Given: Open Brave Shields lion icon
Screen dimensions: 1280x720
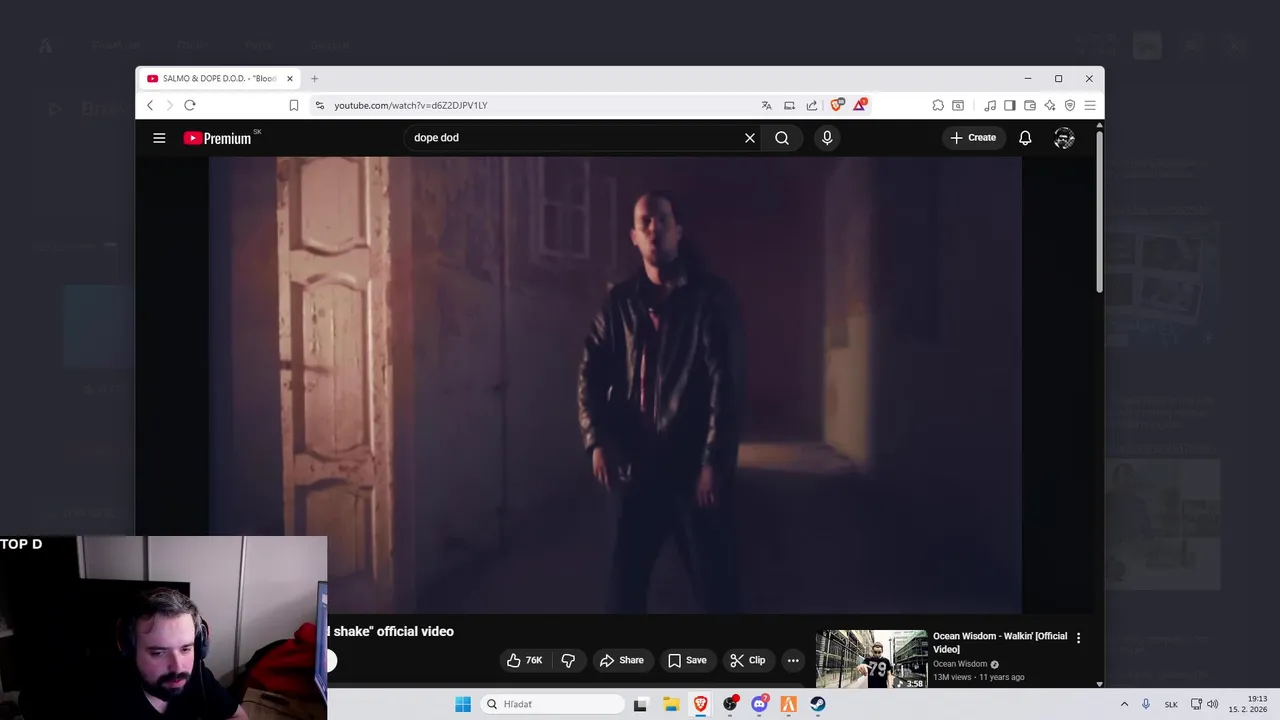Looking at the screenshot, I should click(x=837, y=105).
